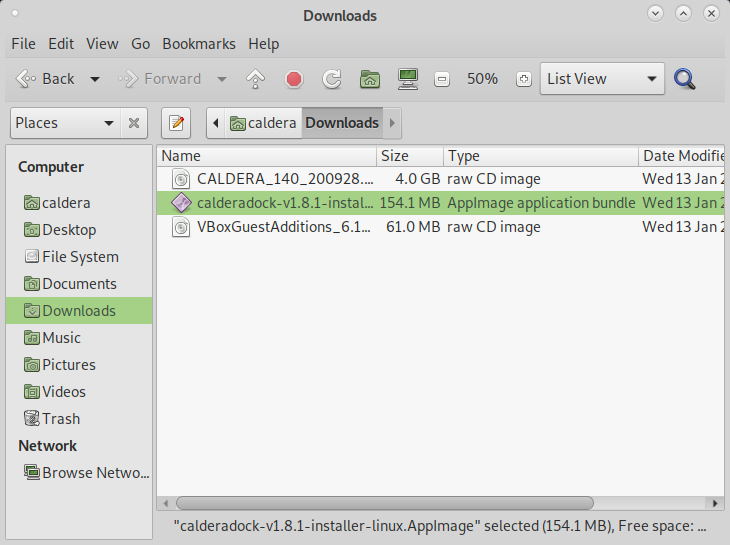The height and width of the screenshot is (545, 730).
Task: Click the red Stop loading icon
Action: point(294,79)
